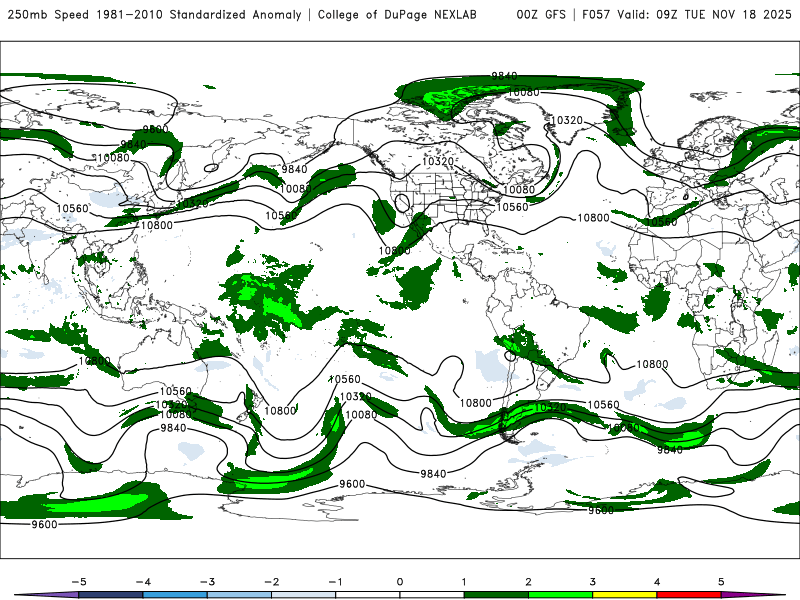Click the bright green 2 to 3 colorbar segment

click(x=560, y=595)
